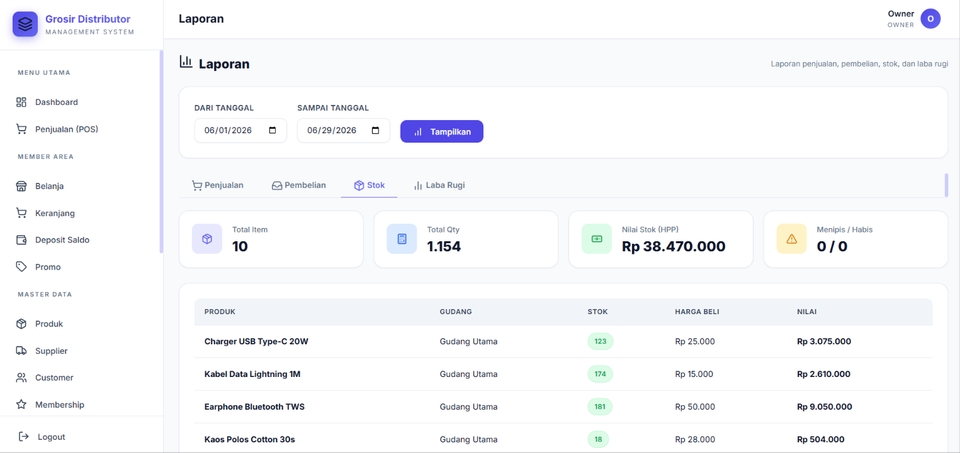Click the Logout text
The height and width of the screenshot is (453, 960).
pos(51,437)
